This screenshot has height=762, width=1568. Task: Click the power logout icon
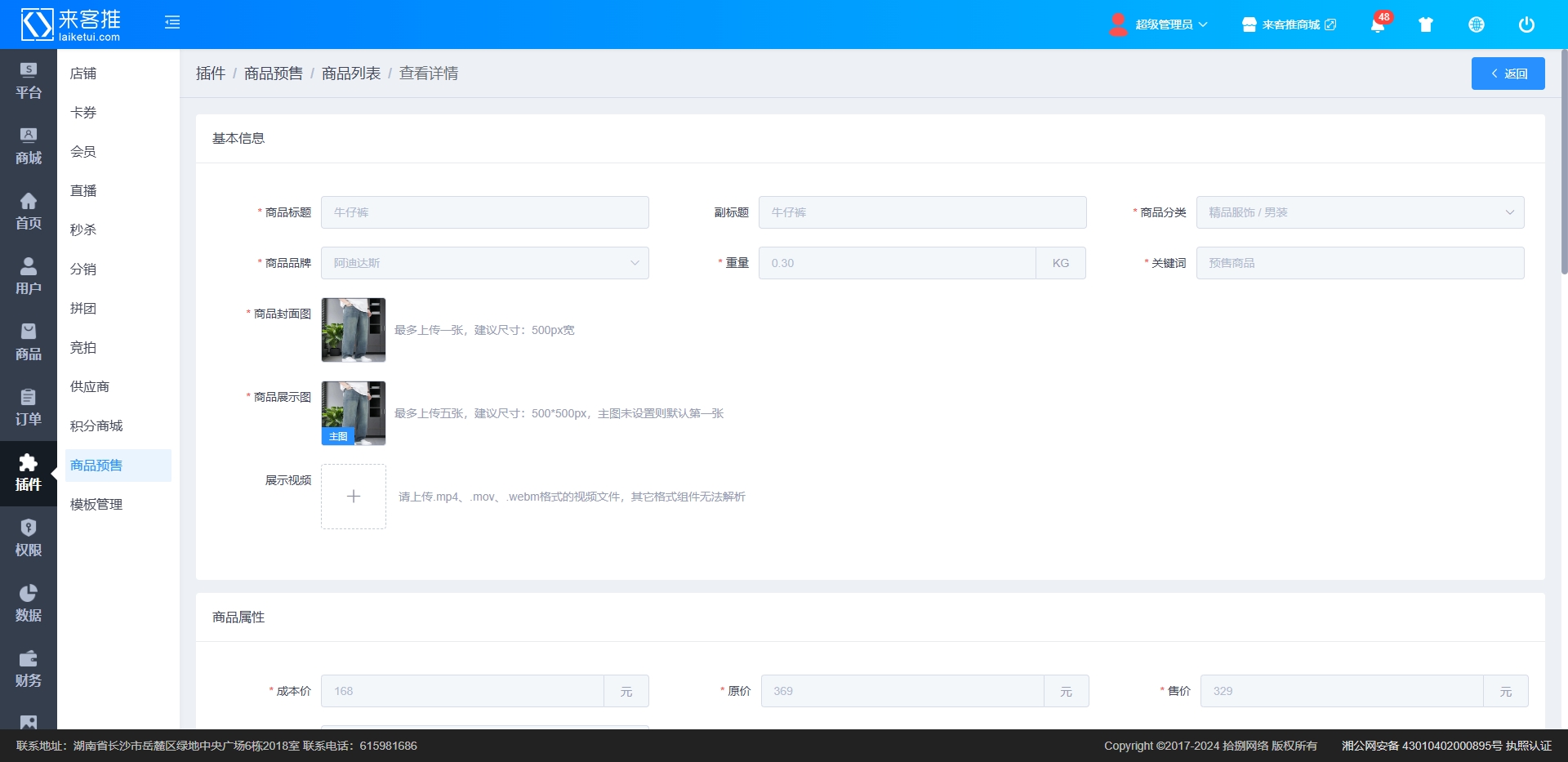[x=1526, y=25]
